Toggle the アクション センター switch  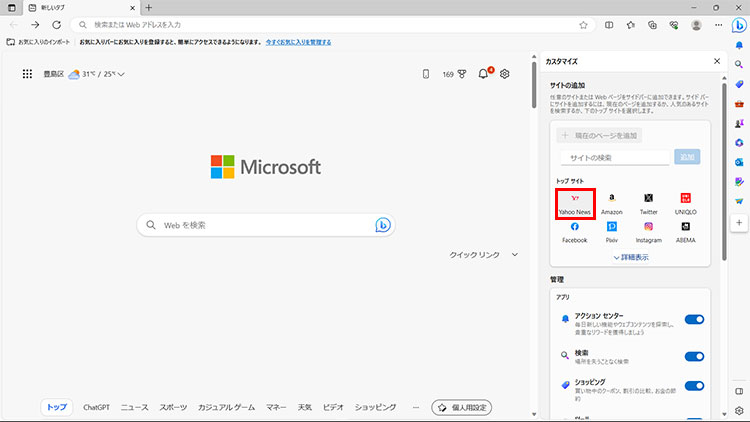click(694, 319)
